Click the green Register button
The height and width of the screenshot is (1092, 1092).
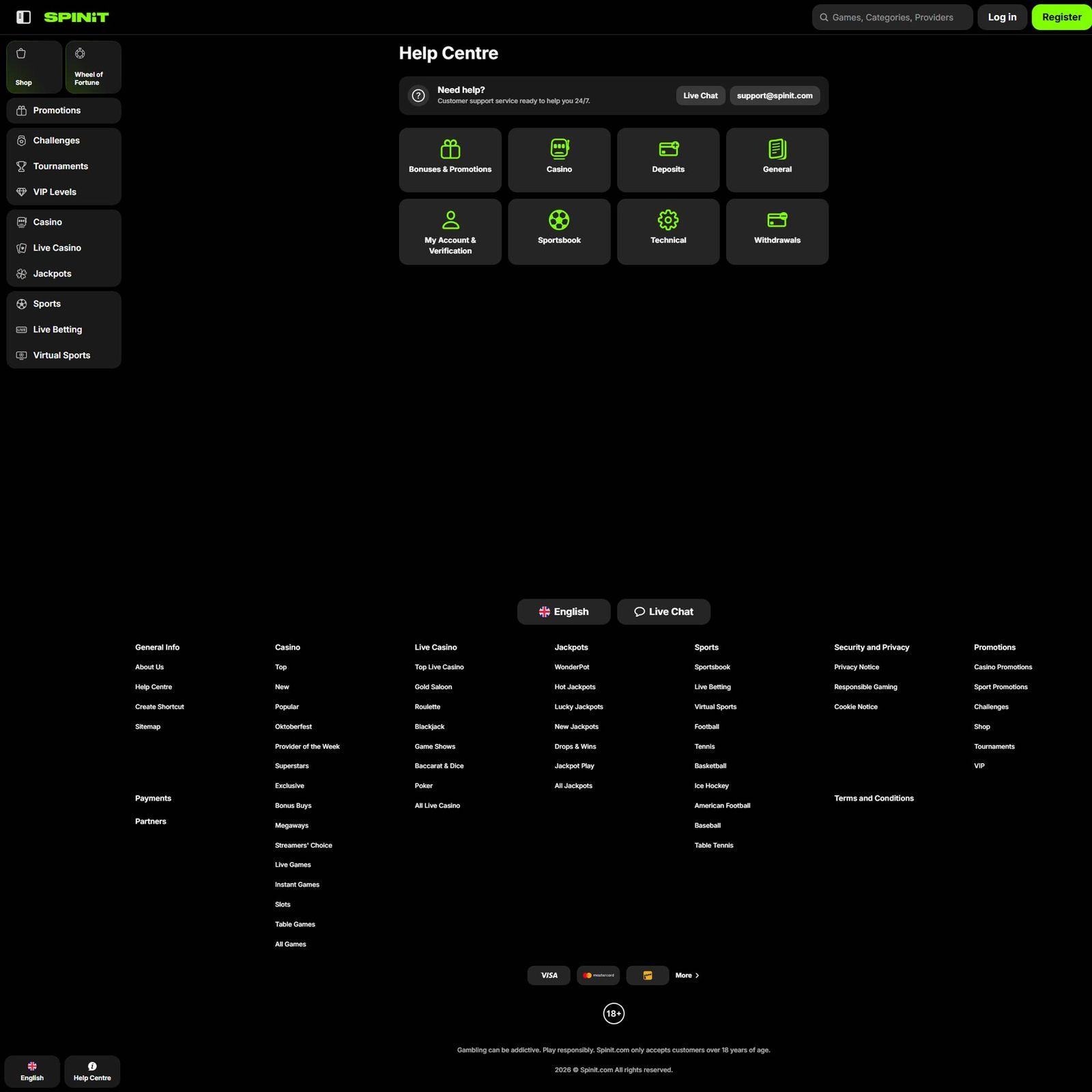[x=1061, y=17]
